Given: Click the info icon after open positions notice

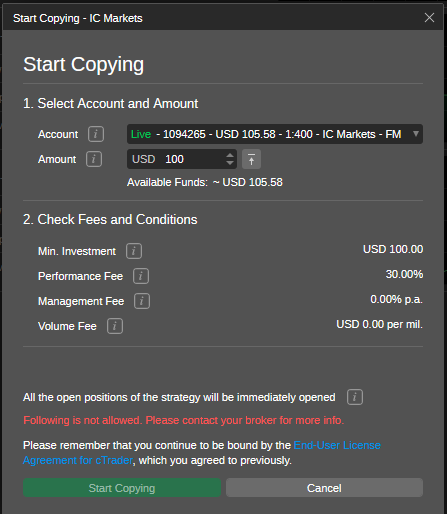Looking at the screenshot, I should [x=355, y=397].
